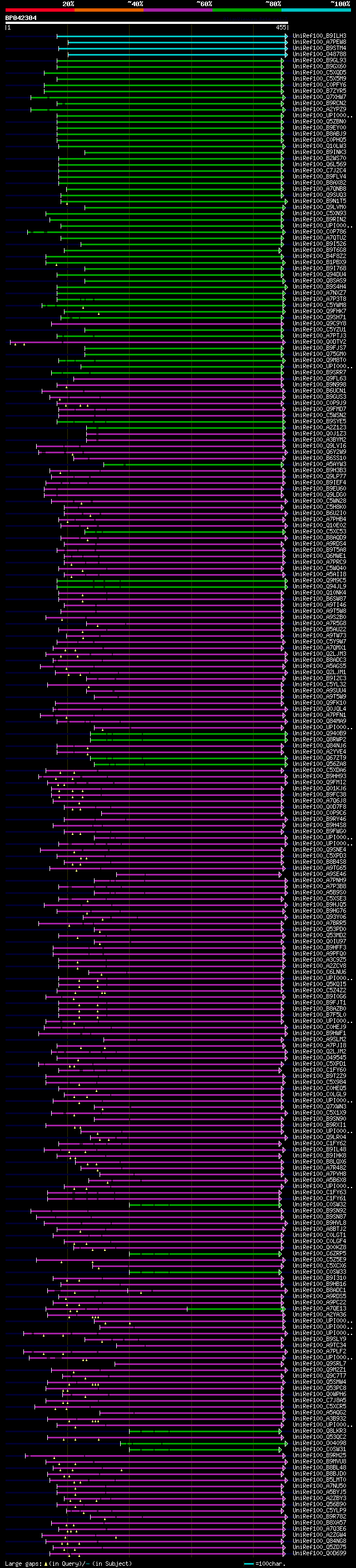
Task: Select the label UniRef100_C0PHQ5
Action: [x=319, y=140]
